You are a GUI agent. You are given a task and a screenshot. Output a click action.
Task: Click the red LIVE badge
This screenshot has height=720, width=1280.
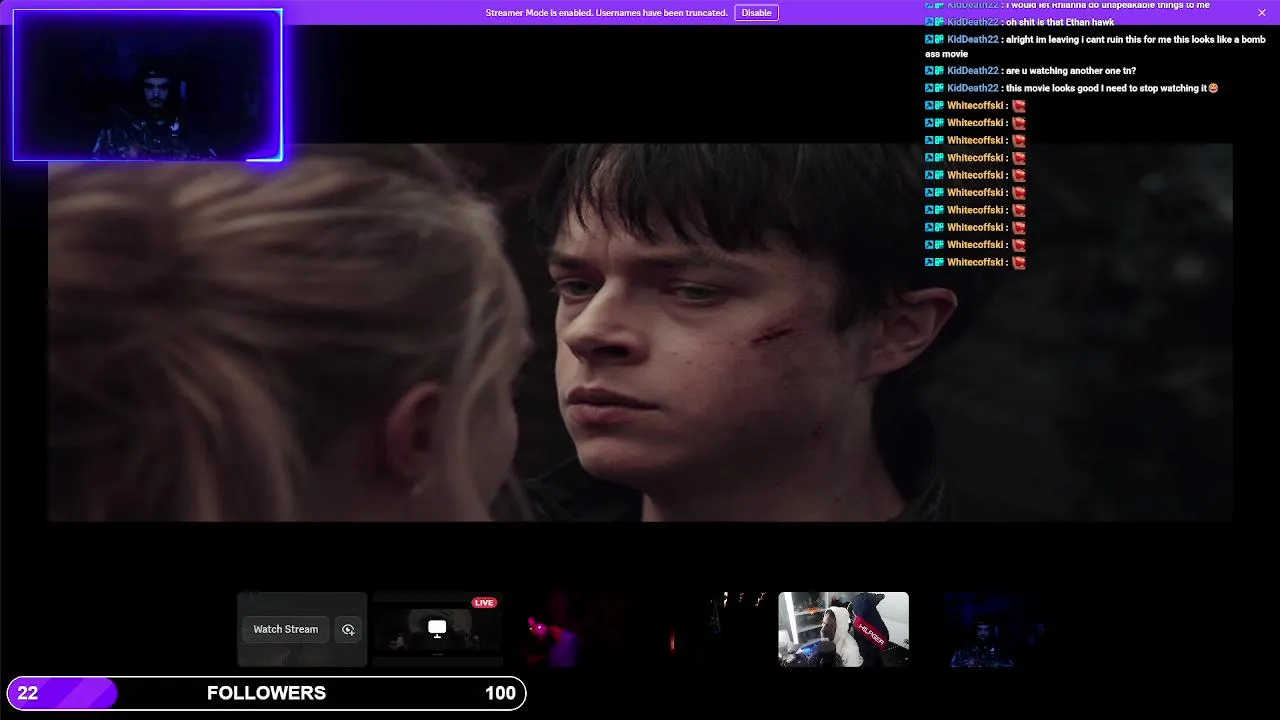pyautogui.click(x=484, y=603)
